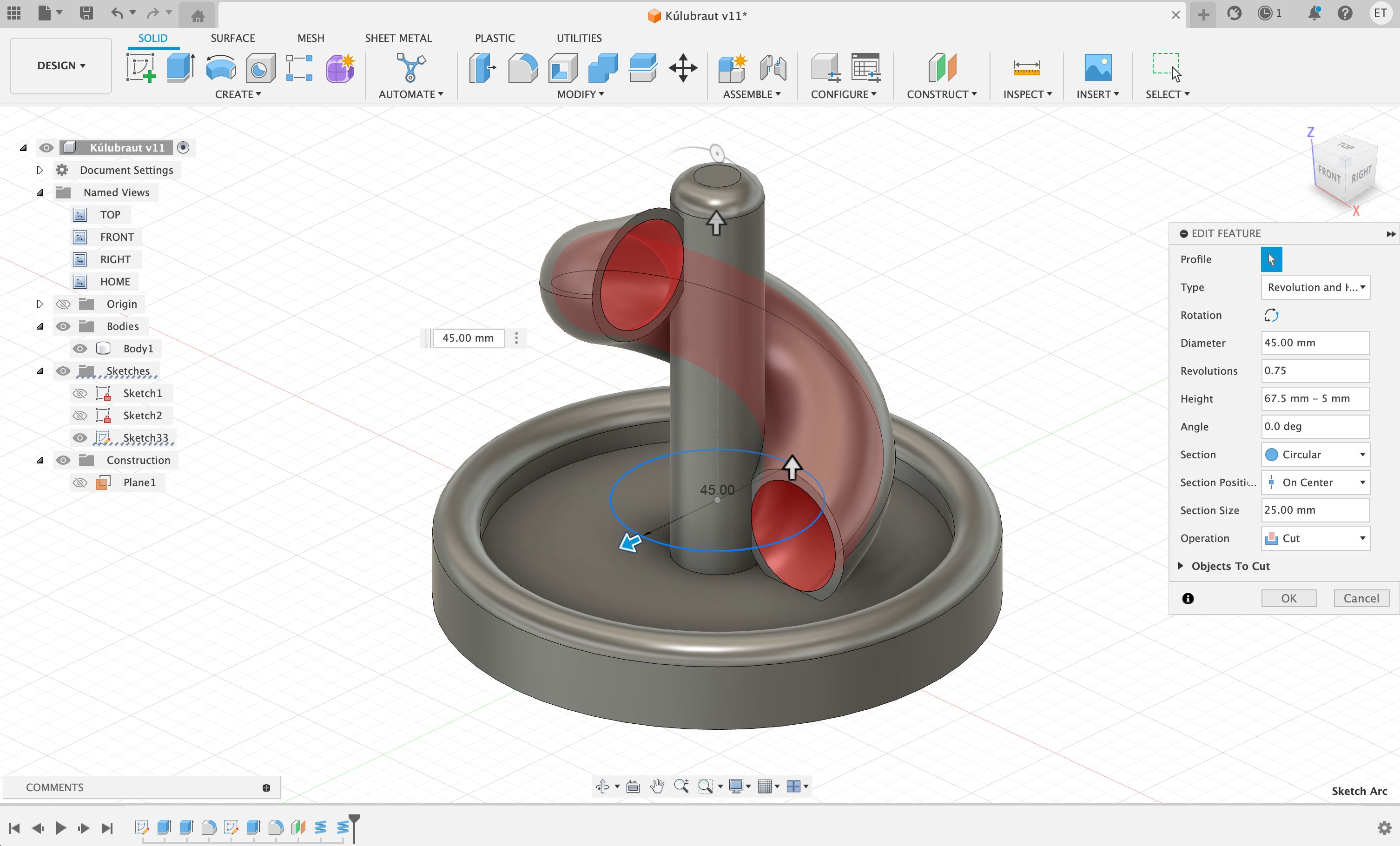
Task: Expand the Document Settings node
Action: click(x=39, y=170)
